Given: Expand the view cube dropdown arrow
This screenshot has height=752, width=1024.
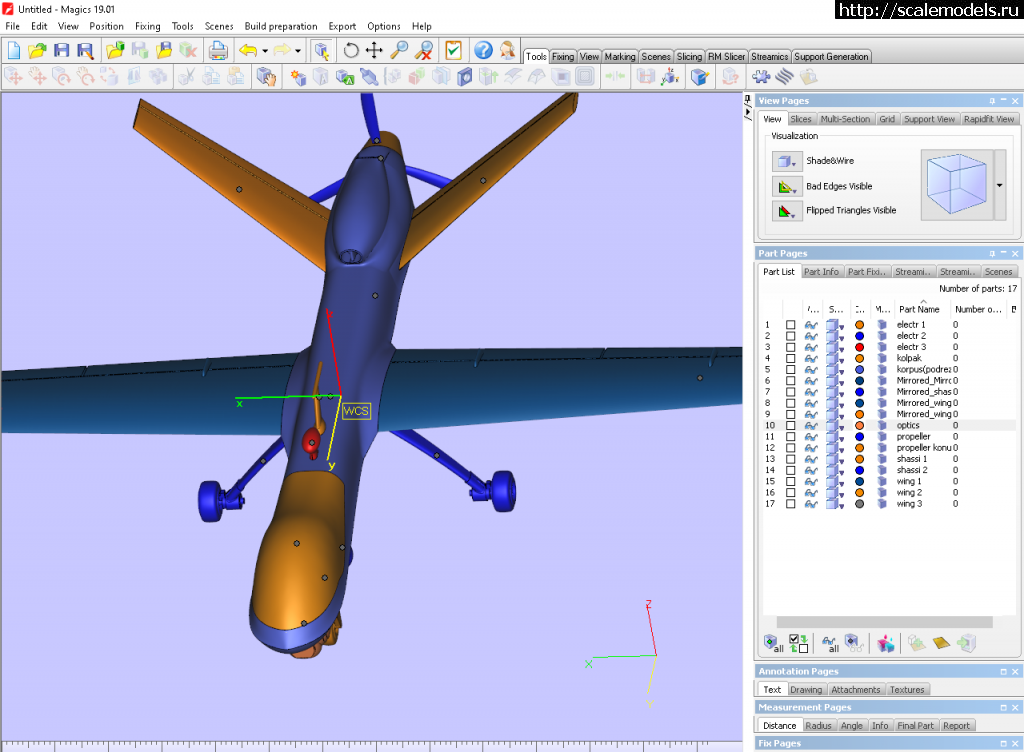Looking at the screenshot, I should click(1000, 186).
